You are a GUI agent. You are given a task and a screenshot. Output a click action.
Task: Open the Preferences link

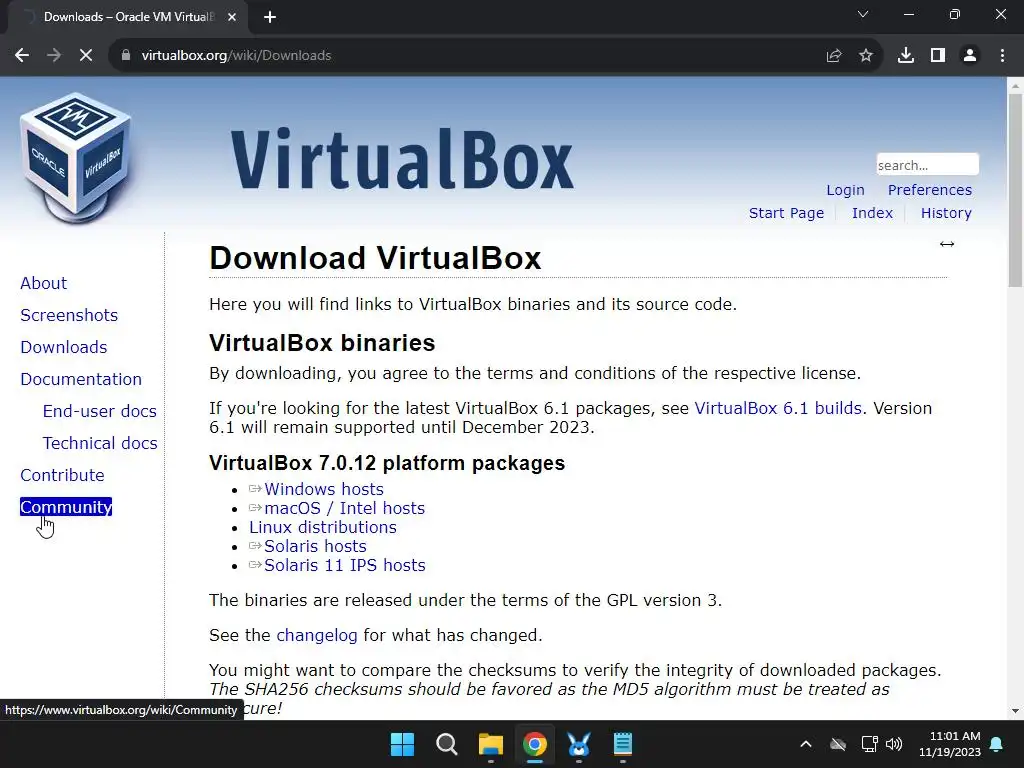930,190
